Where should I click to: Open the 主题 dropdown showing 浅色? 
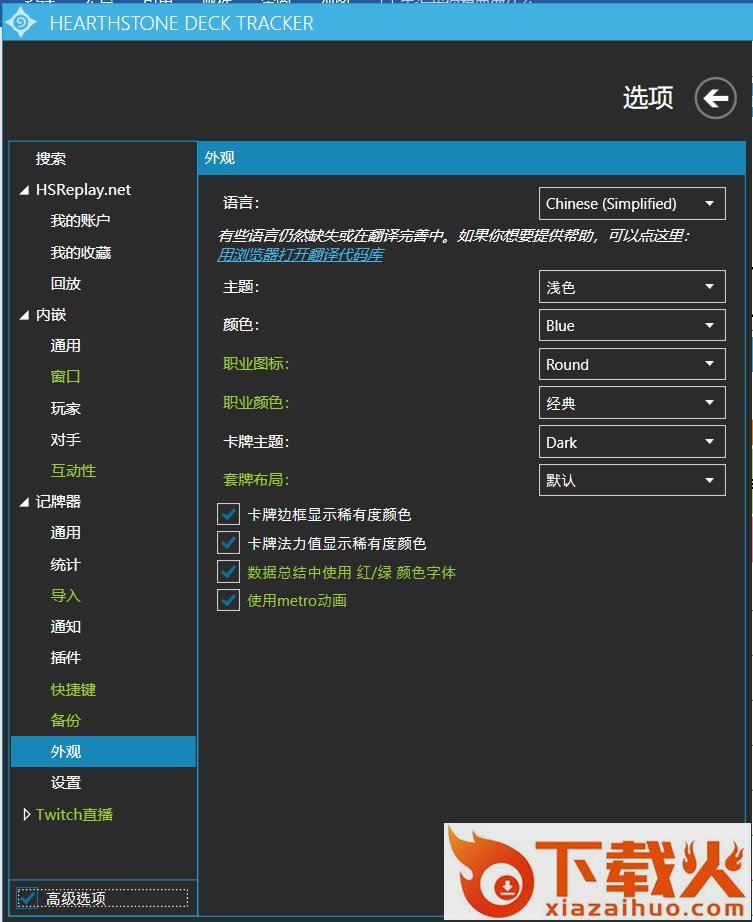[632, 286]
